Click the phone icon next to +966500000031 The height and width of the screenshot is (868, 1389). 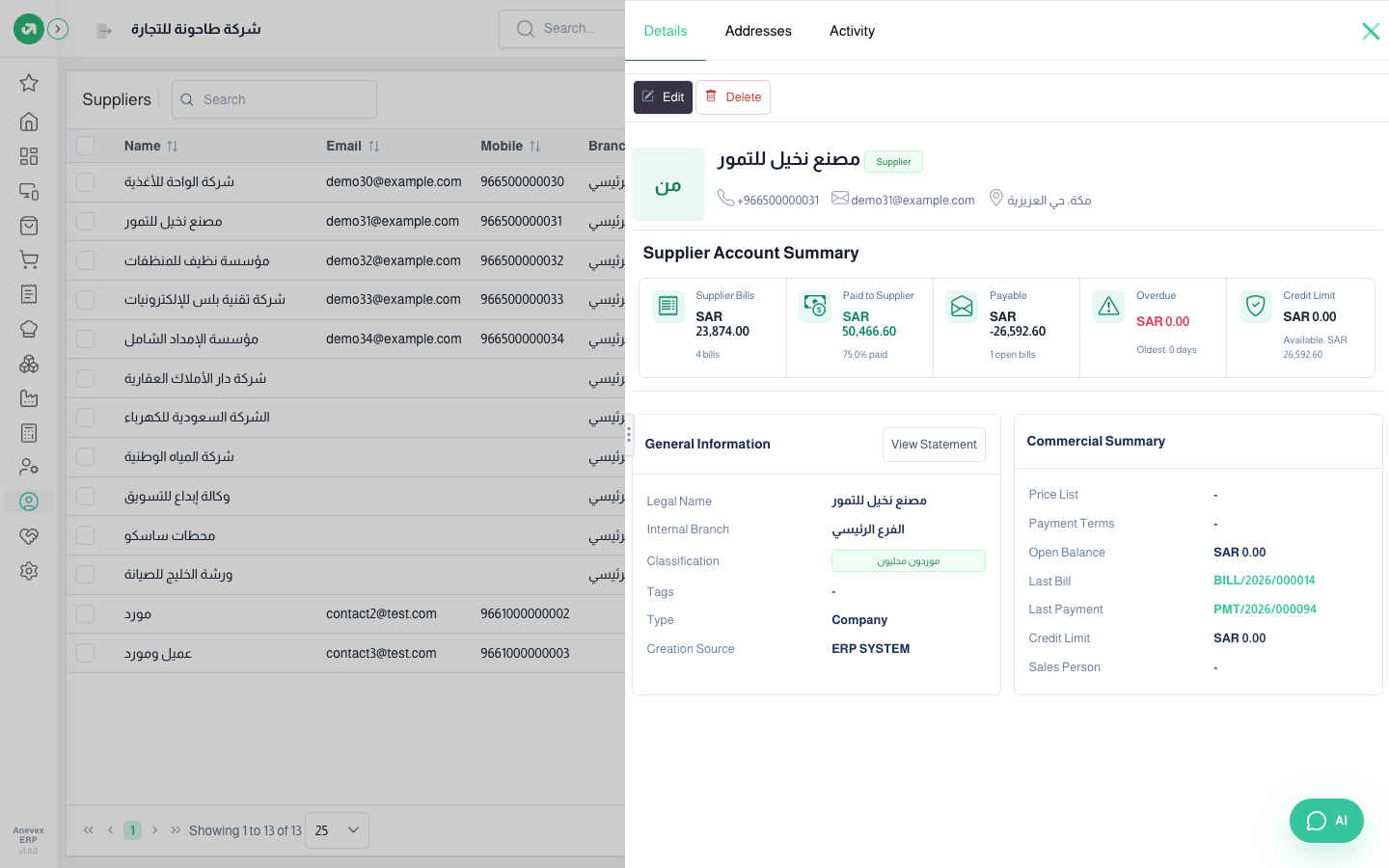(x=725, y=198)
